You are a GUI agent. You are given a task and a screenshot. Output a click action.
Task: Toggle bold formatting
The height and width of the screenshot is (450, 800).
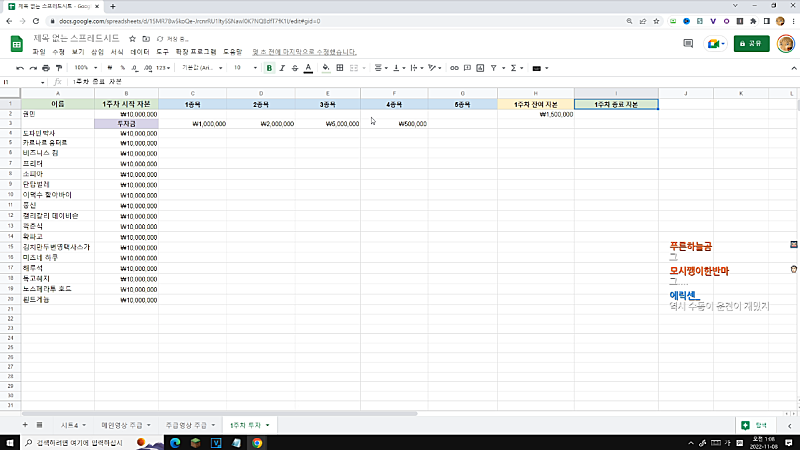click(269, 68)
